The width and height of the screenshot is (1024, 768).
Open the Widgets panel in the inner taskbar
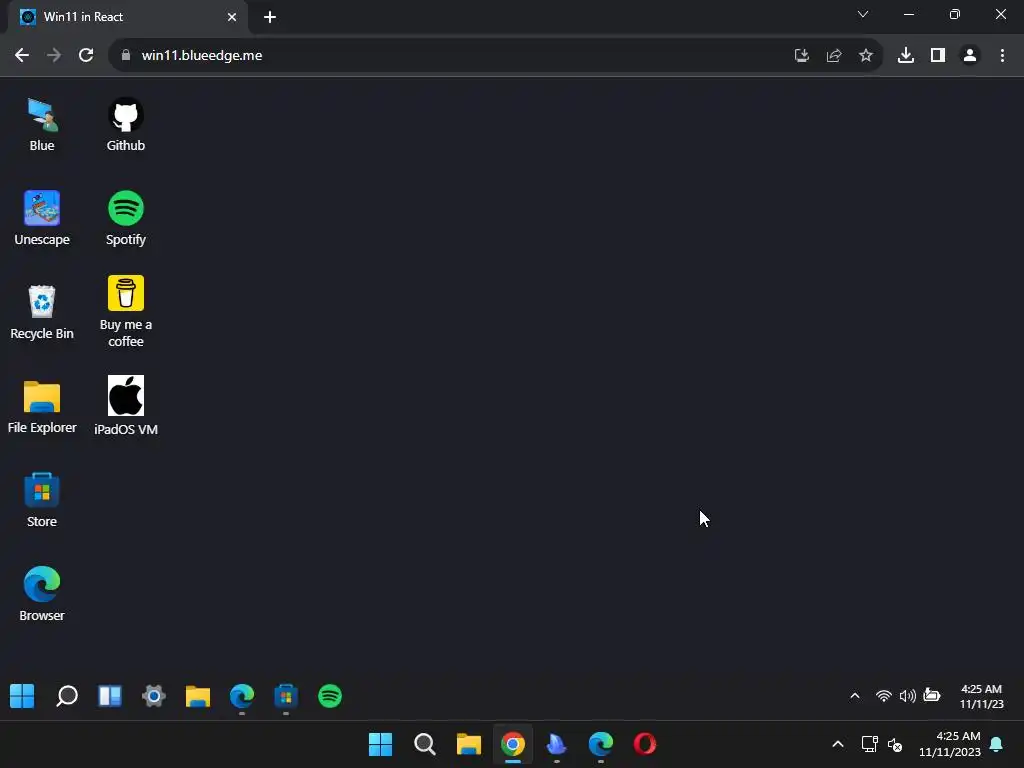tap(110, 696)
